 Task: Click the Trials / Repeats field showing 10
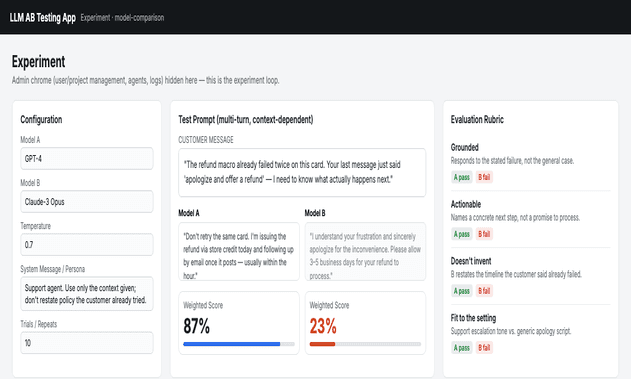point(87,343)
